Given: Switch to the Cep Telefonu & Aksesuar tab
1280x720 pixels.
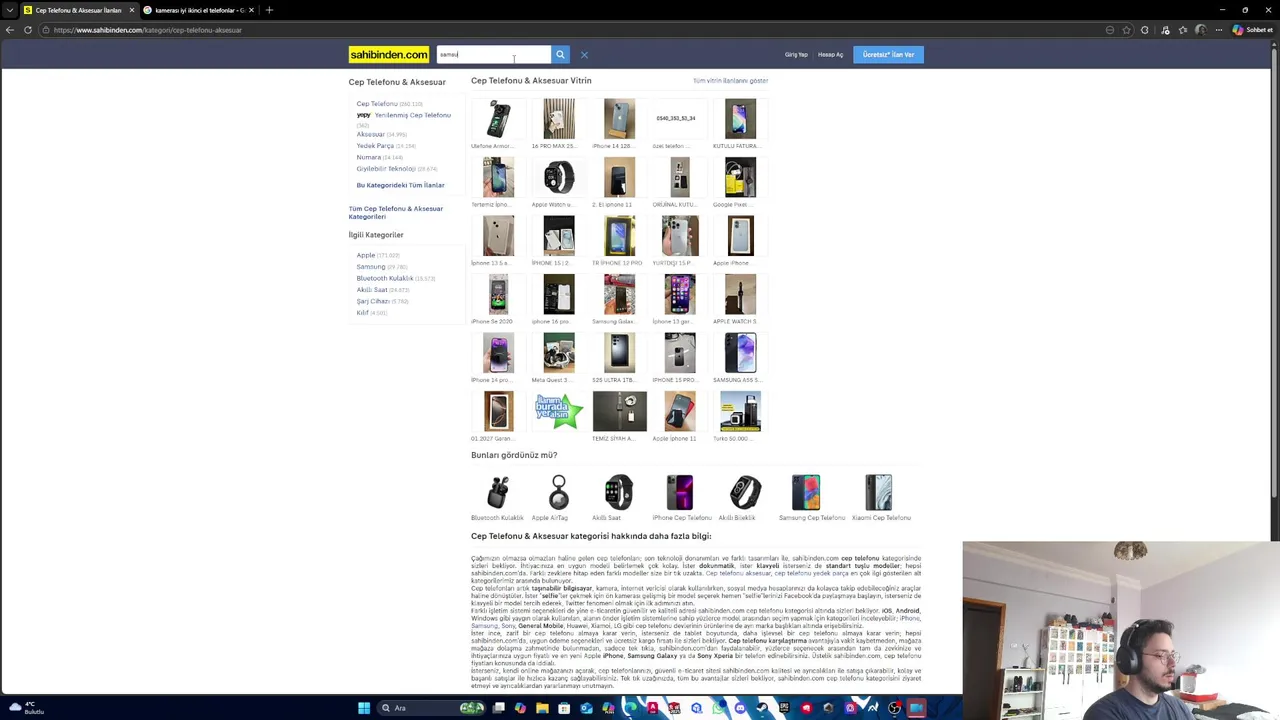Looking at the screenshot, I should click(x=78, y=10).
